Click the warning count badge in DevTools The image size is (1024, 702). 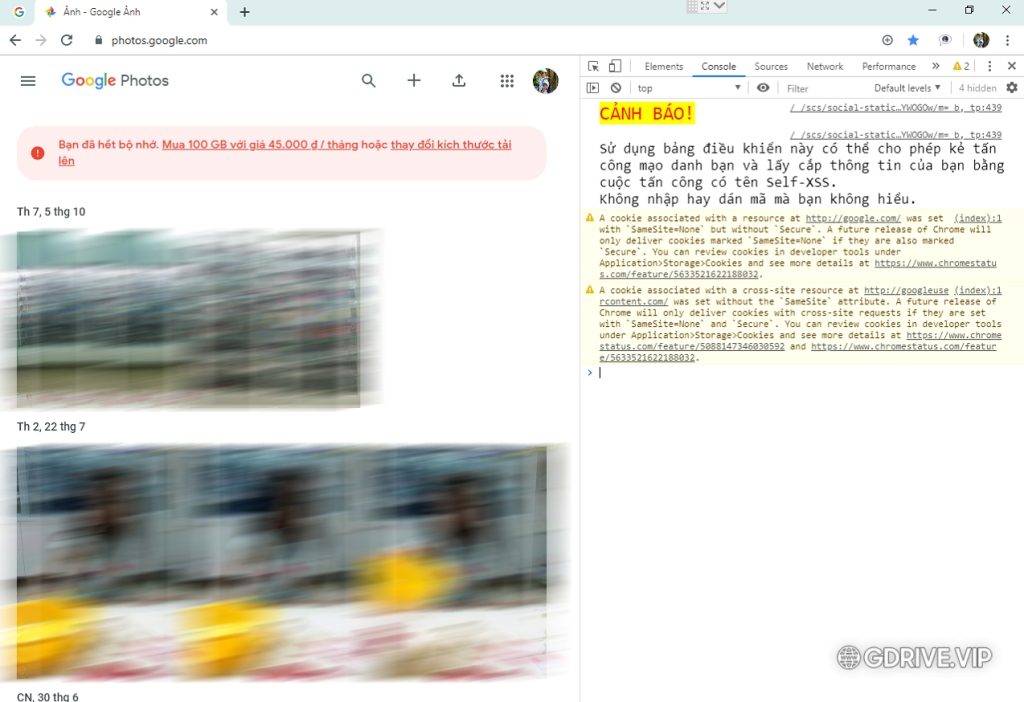(x=959, y=66)
